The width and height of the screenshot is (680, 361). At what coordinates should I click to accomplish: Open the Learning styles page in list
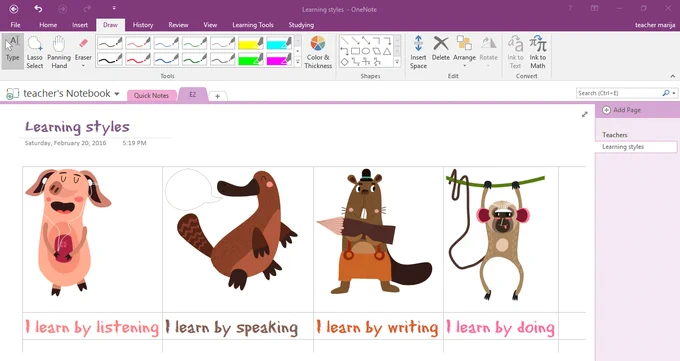pos(623,147)
